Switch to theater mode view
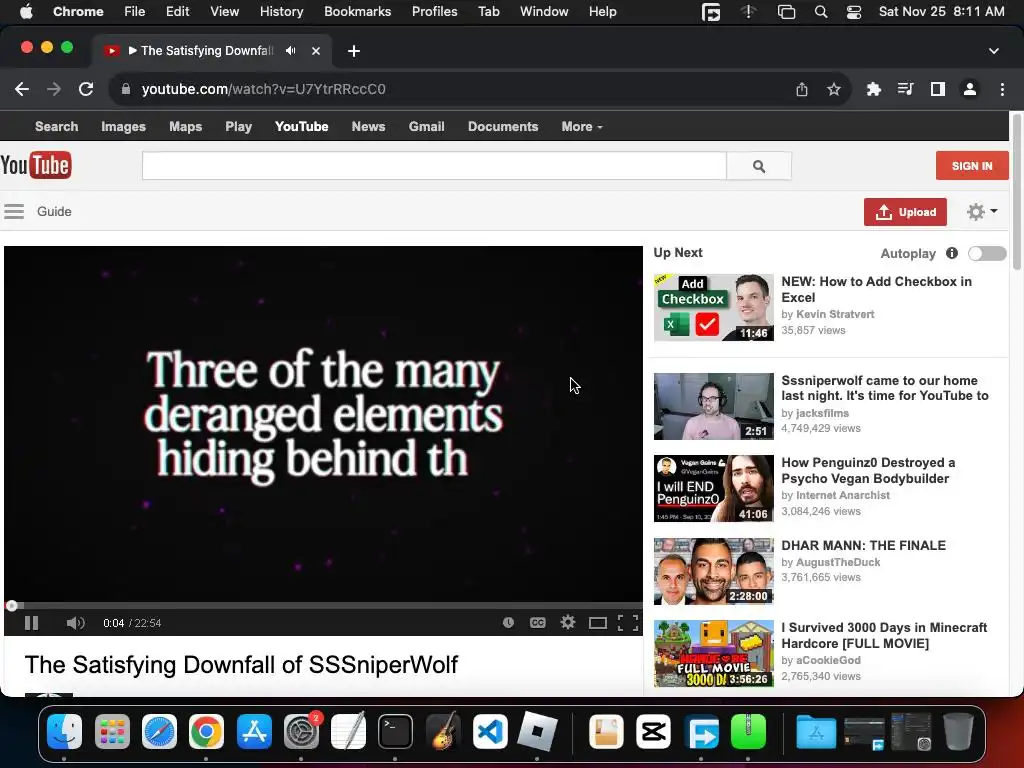The width and height of the screenshot is (1024, 768). pyautogui.click(x=598, y=623)
